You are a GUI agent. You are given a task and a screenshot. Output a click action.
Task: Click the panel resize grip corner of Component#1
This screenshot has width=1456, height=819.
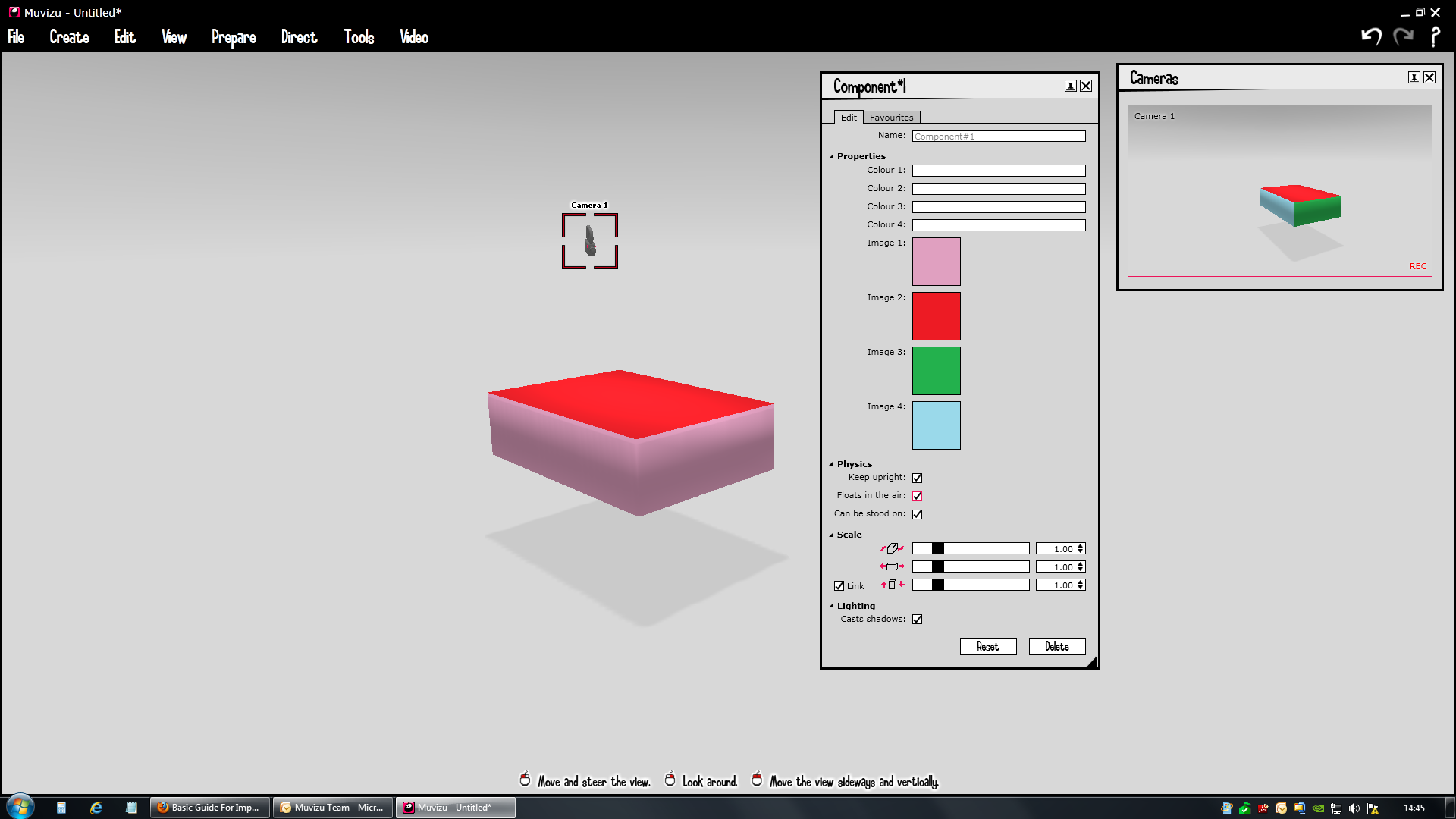pyautogui.click(x=1092, y=661)
